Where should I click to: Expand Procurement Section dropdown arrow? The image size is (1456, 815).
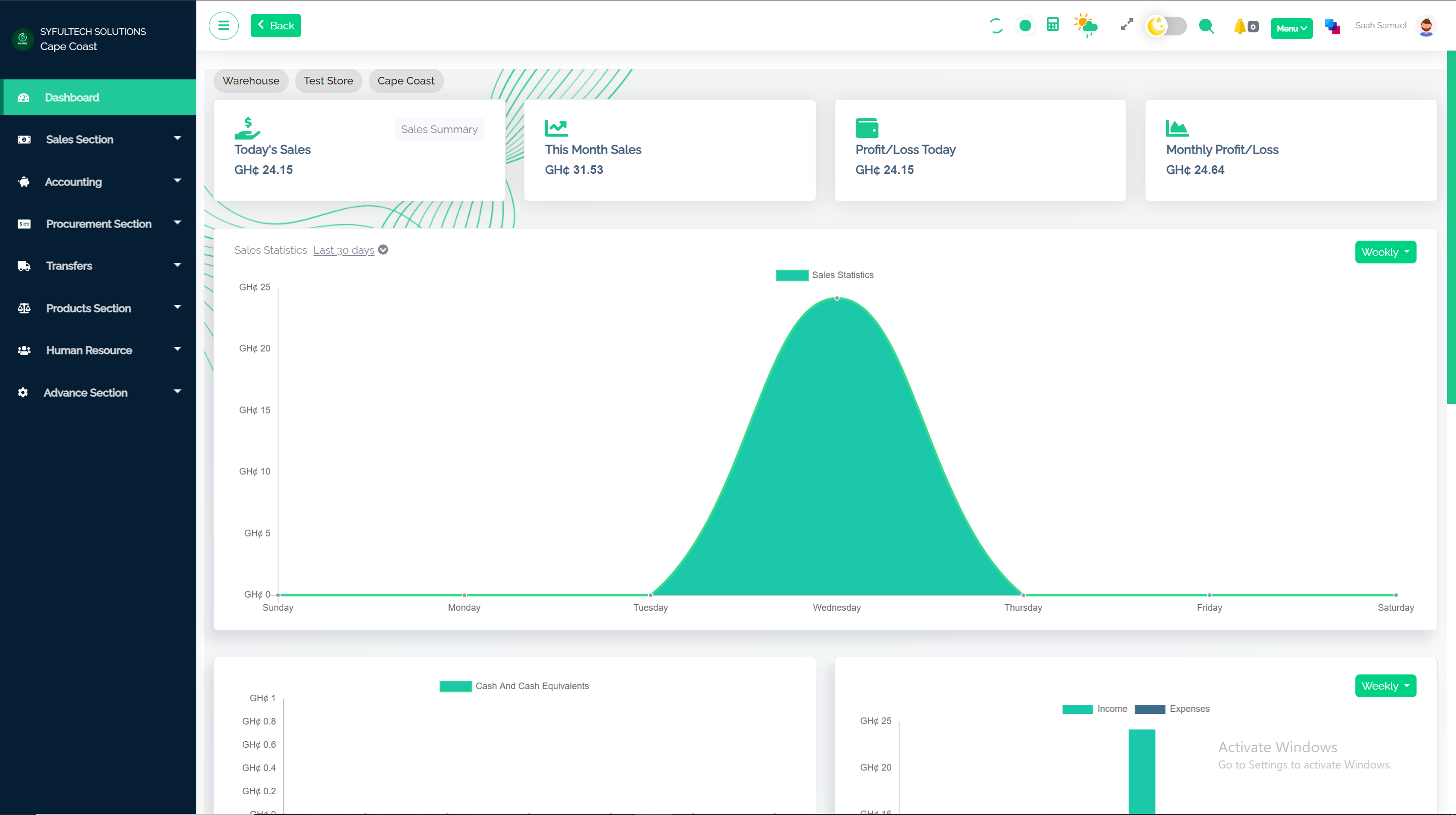coord(178,222)
